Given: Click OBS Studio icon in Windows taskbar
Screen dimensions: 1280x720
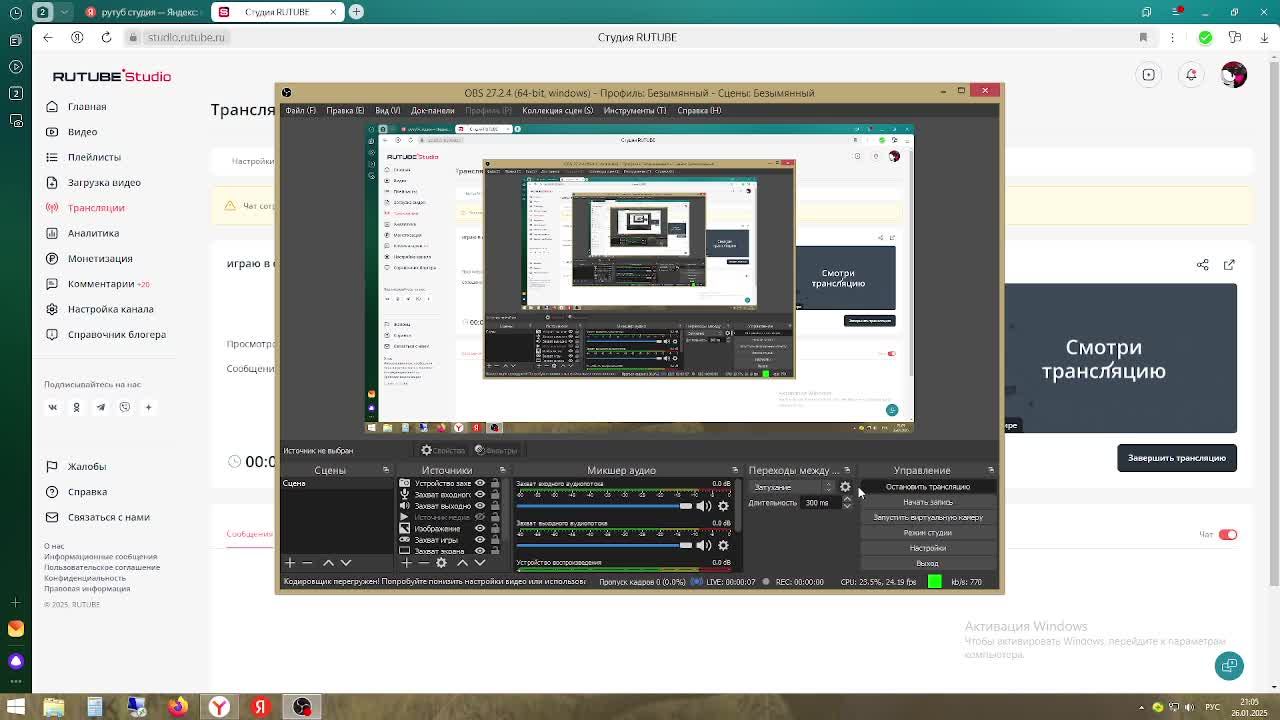Looking at the screenshot, I should click(302, 707).
